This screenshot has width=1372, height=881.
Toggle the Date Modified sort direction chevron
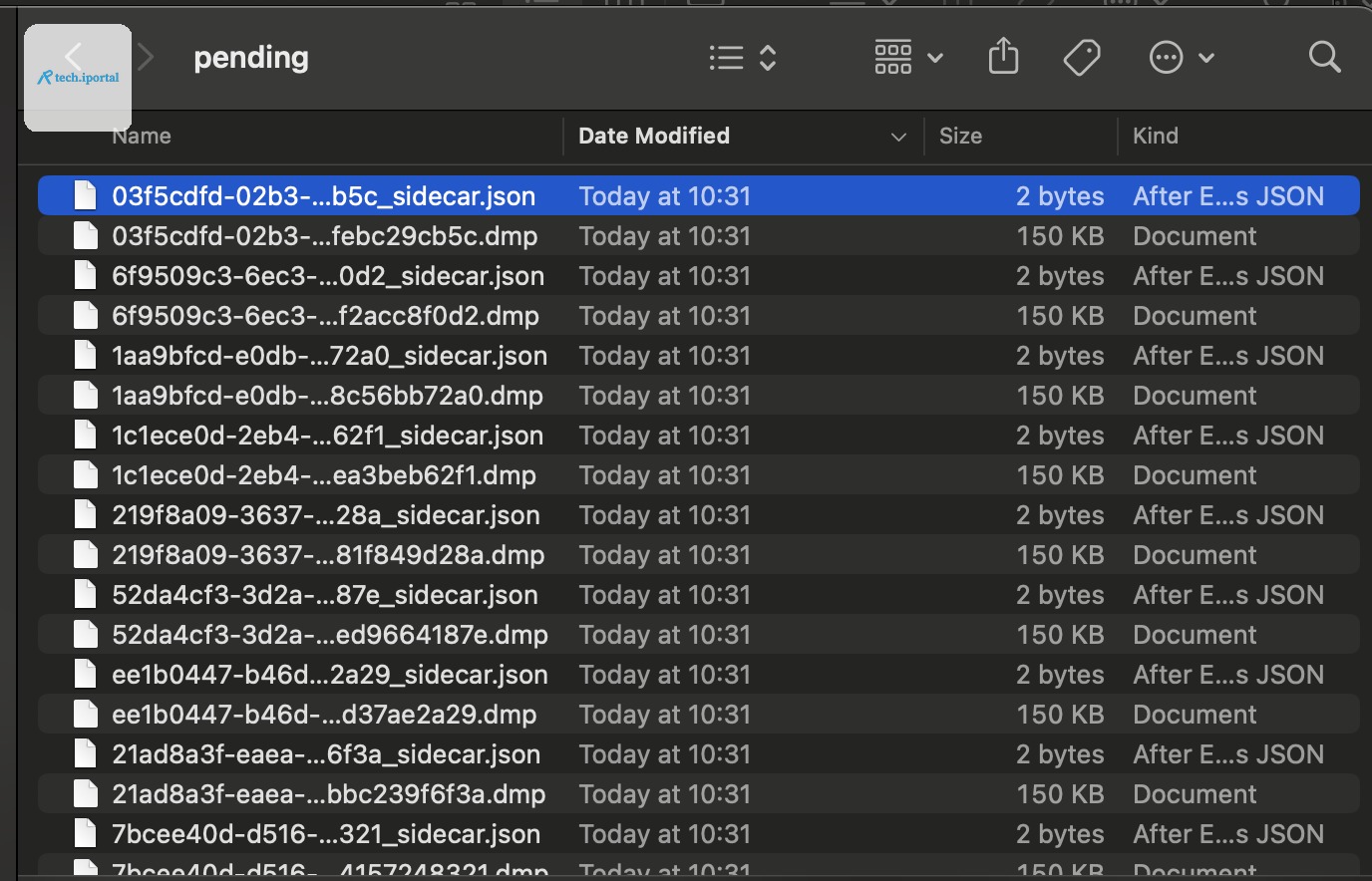point(898,137)
